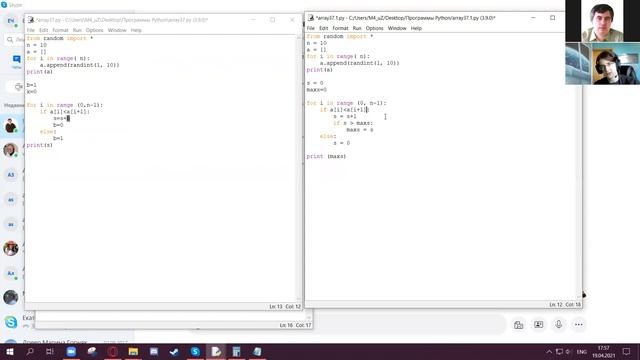This screenshot has width=640, height=360.
Task: Click Skype profile avatar at top left
Action: 11,20
